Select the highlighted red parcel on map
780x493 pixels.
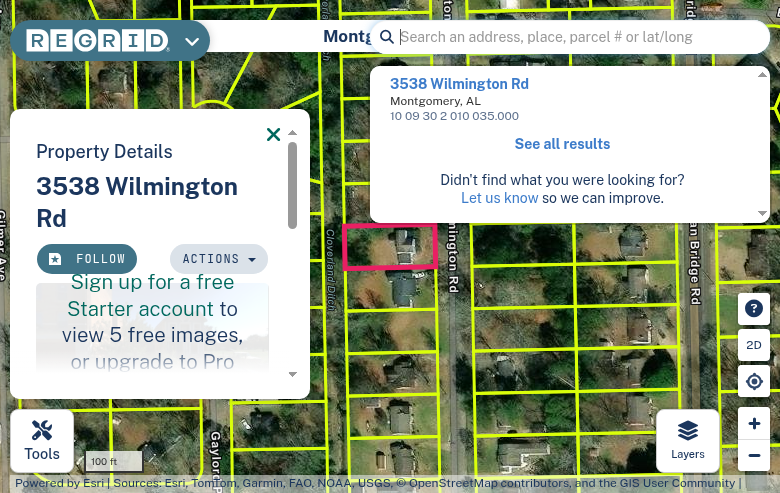click(x=390, y=247)
